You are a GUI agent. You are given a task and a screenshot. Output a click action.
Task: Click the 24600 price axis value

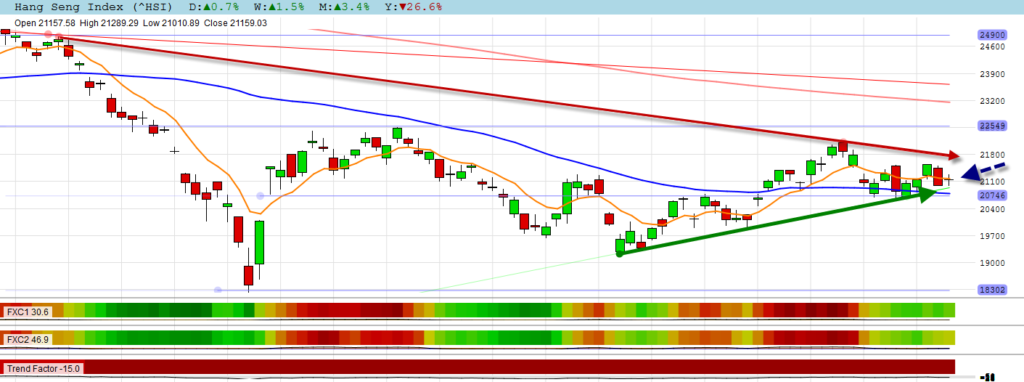[991, 46]
